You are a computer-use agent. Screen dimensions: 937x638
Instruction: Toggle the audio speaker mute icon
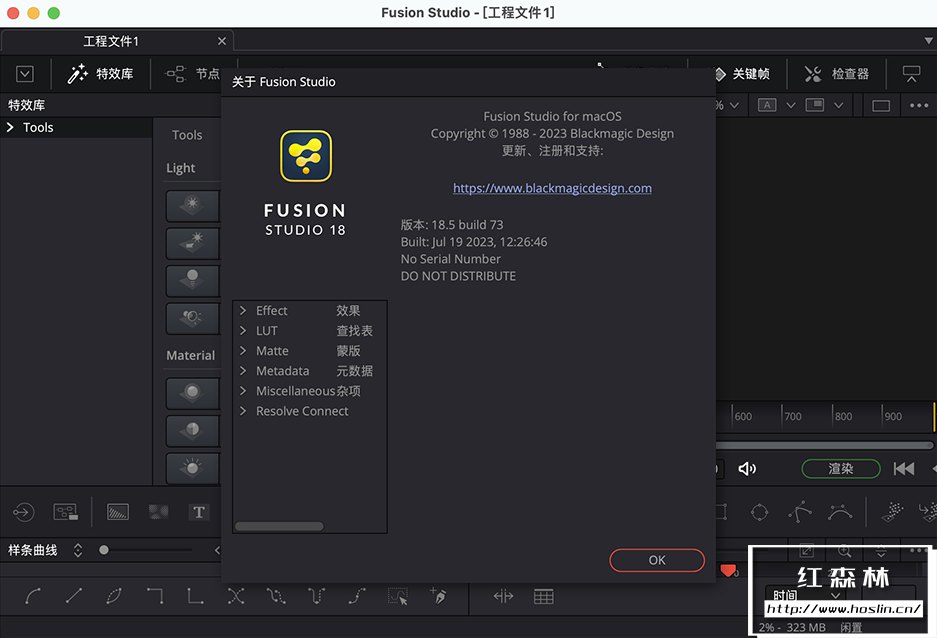coord(747,468)
